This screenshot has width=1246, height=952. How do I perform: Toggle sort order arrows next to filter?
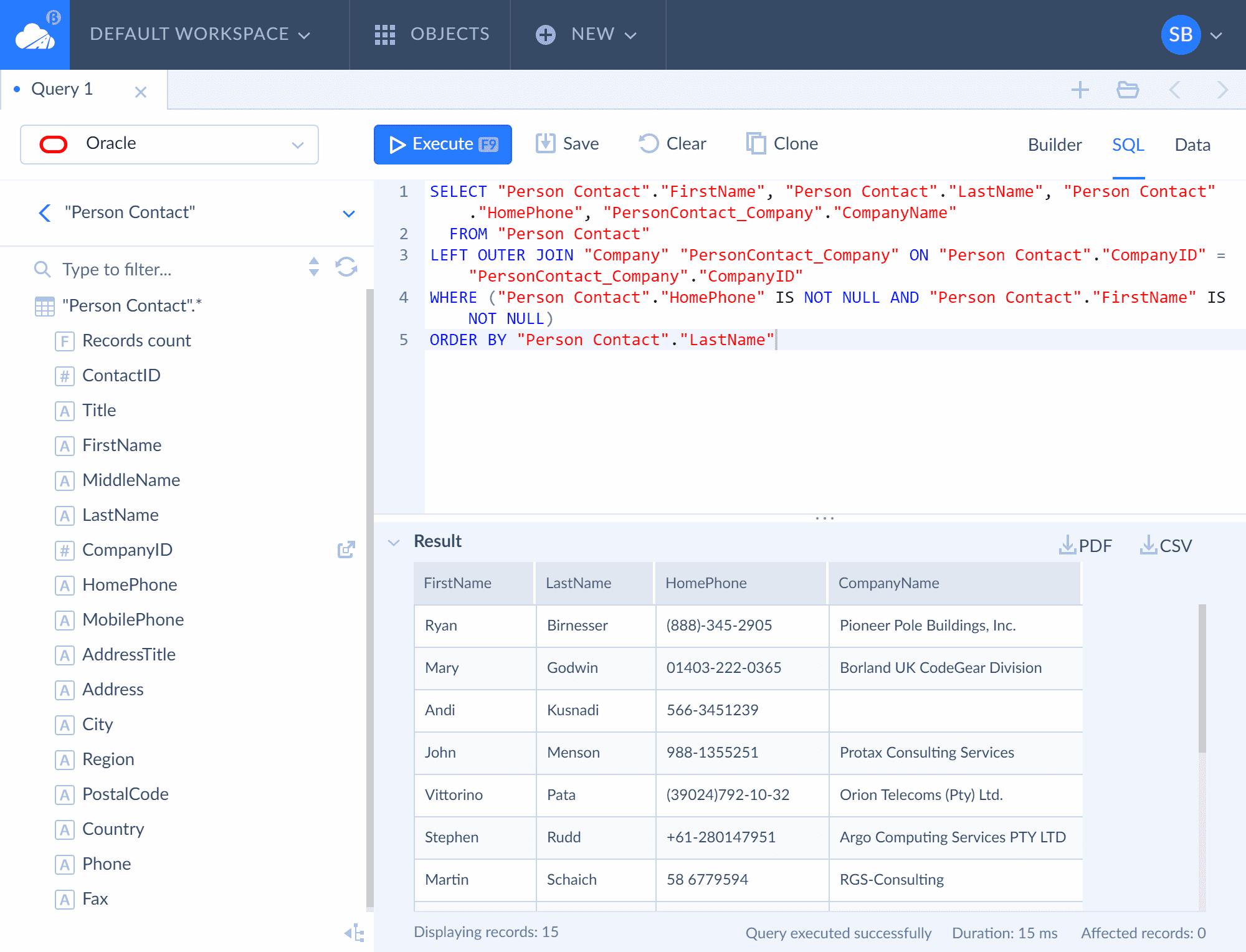click(314, 267)
